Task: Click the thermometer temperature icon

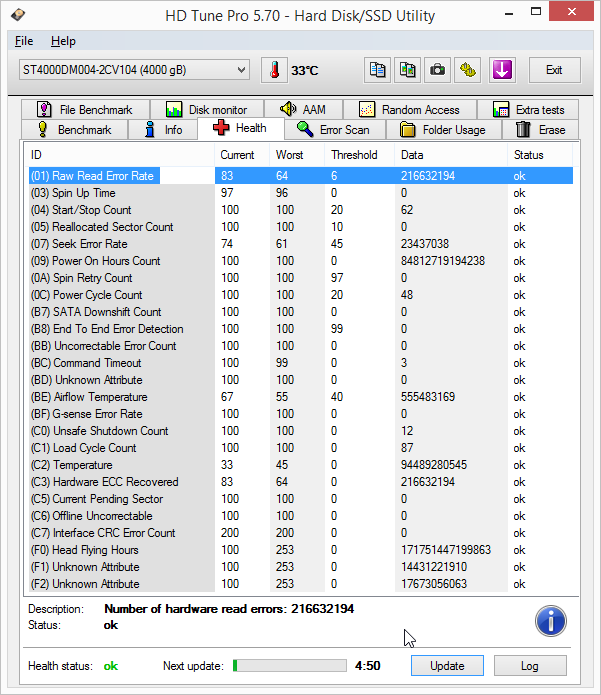Action: point(274,70)
